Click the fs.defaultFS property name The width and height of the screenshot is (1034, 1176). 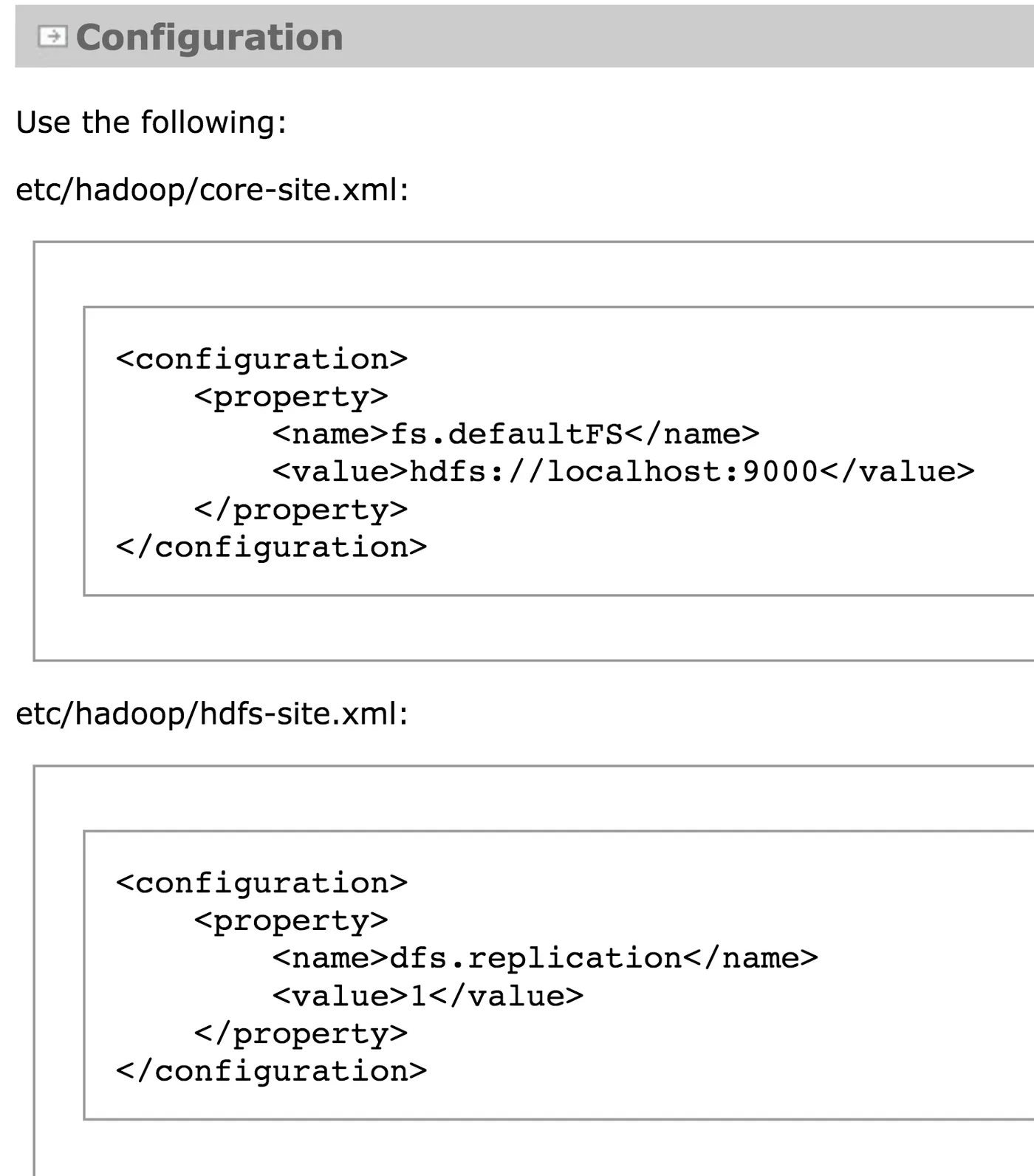point(506,434)
